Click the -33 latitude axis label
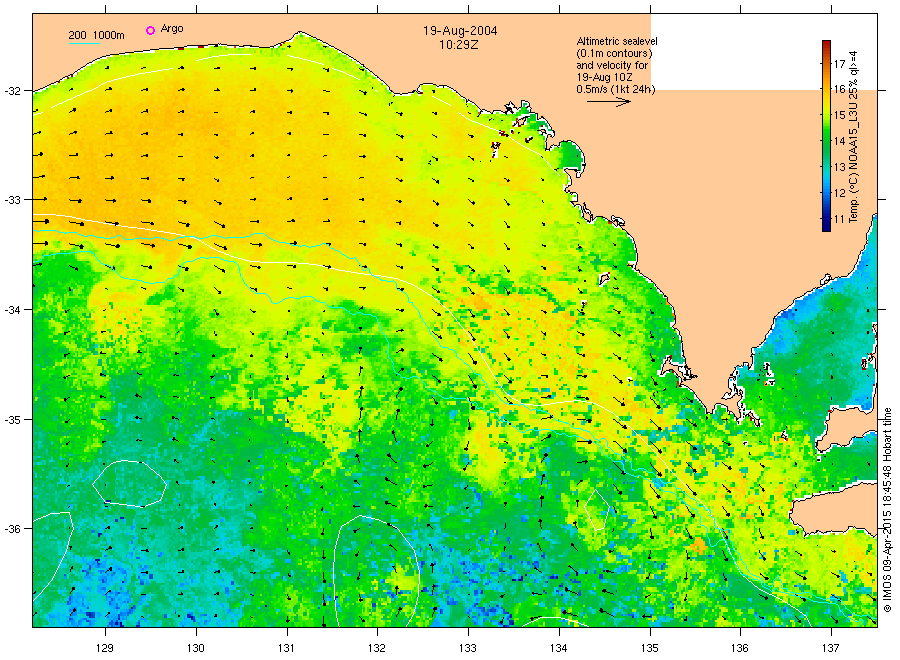Image resolution: width=900 pixels, height=660 pixels. [x=11, y=200]
